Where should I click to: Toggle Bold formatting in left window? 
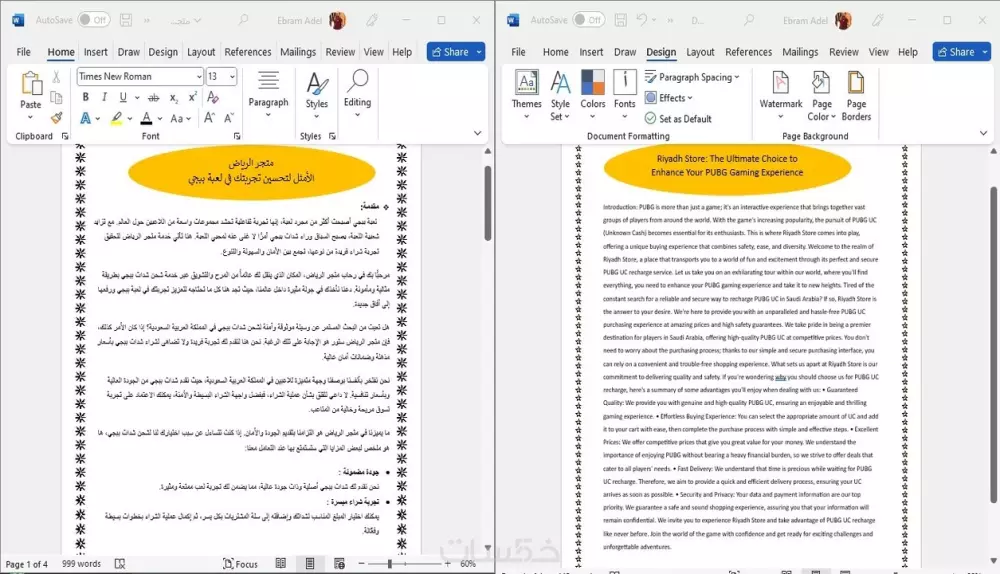(x=85, y=97)
